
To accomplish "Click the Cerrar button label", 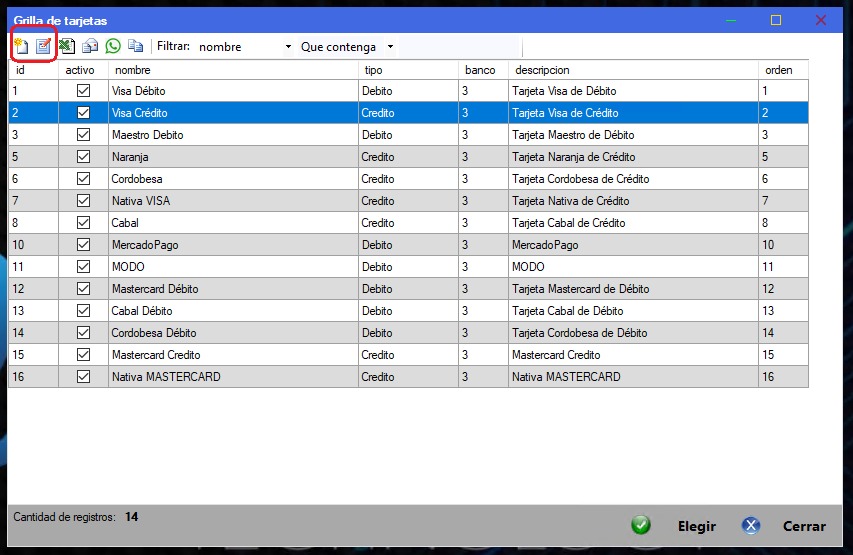I will pyautogui.click(x=804, y=526).
